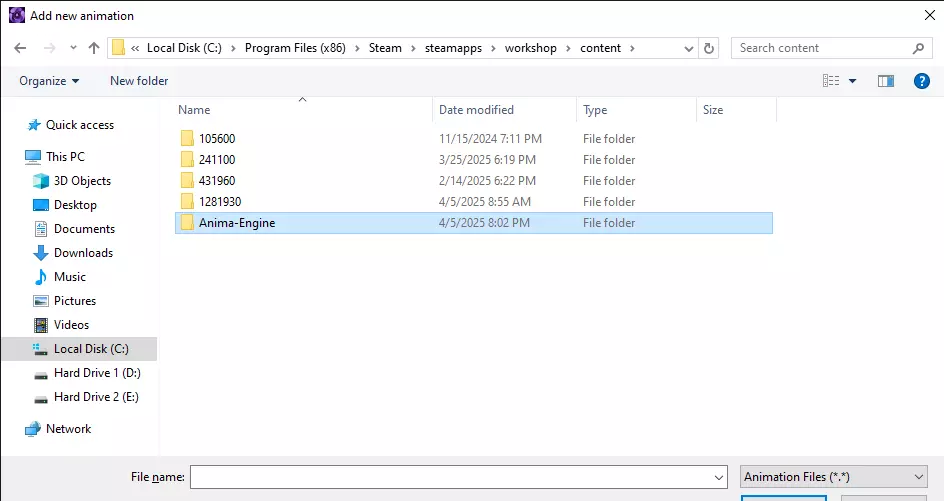944x501 pixels.
Task: Click the workshop breadcrumb
Action: 530,48
